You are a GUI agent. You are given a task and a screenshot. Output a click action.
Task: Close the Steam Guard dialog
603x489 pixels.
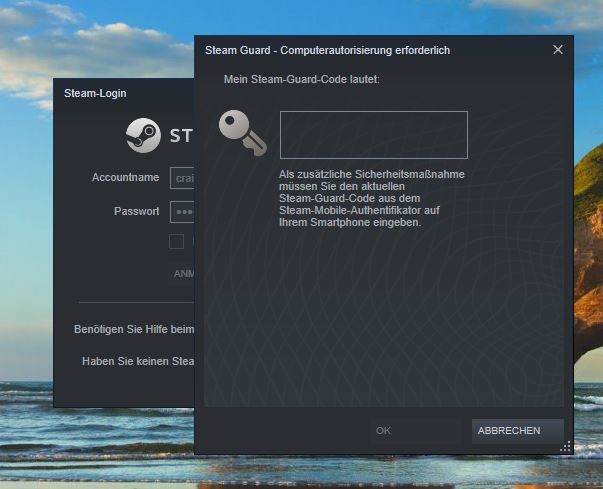click(x=558, y=50)
